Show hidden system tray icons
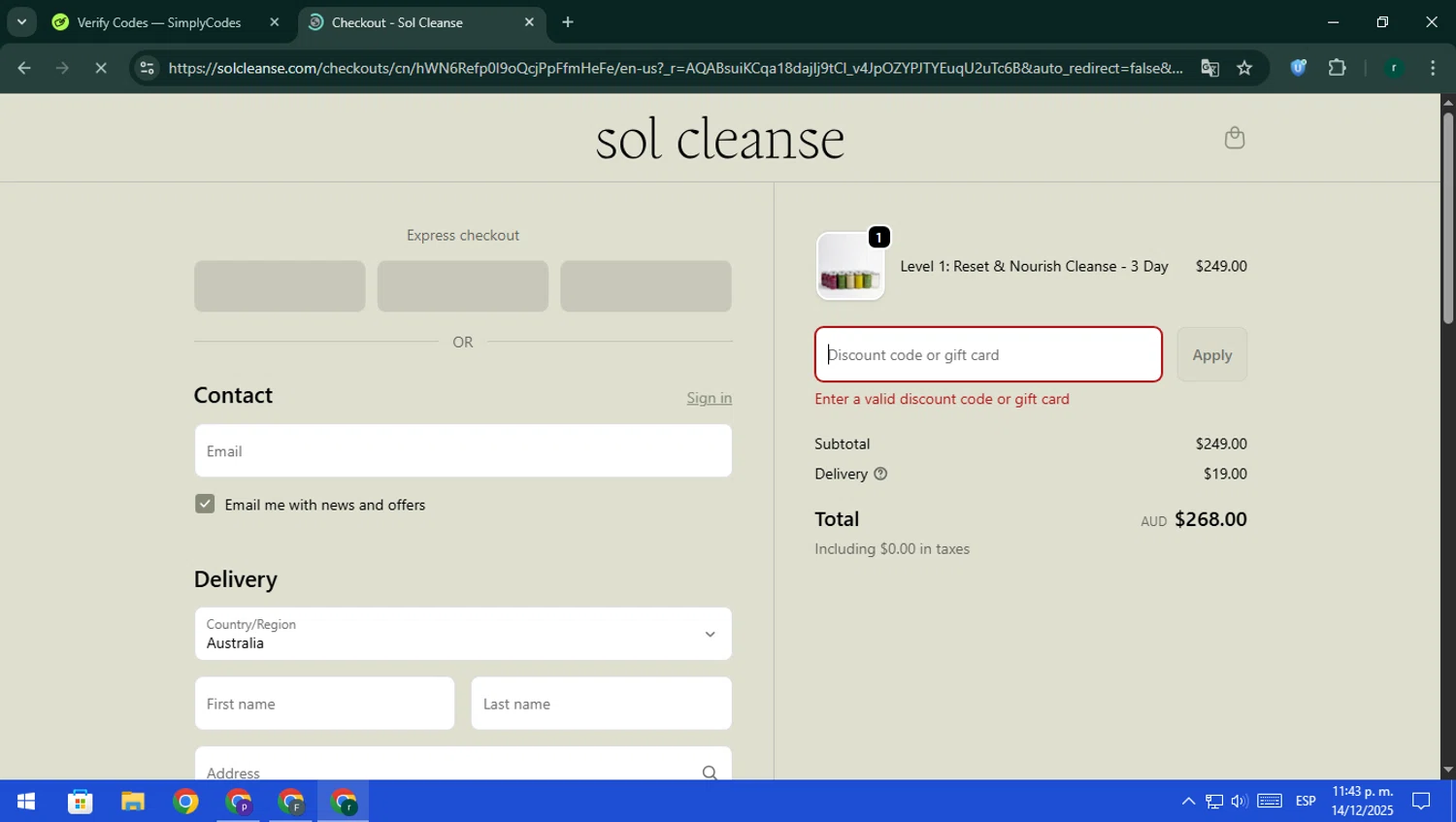The width and height of the screenshot is (1456, 822). tap(1188, 802)
